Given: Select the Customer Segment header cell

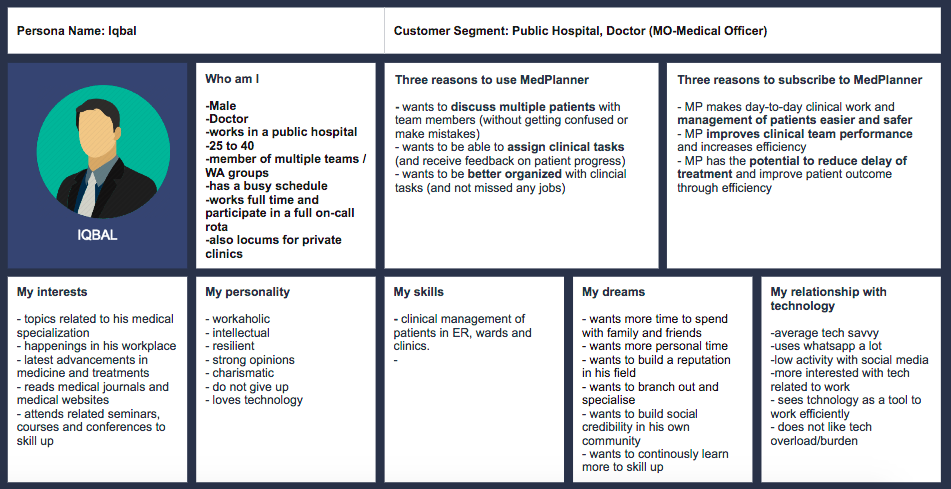Looking at the screenshot, I should [x=662, y=31].
